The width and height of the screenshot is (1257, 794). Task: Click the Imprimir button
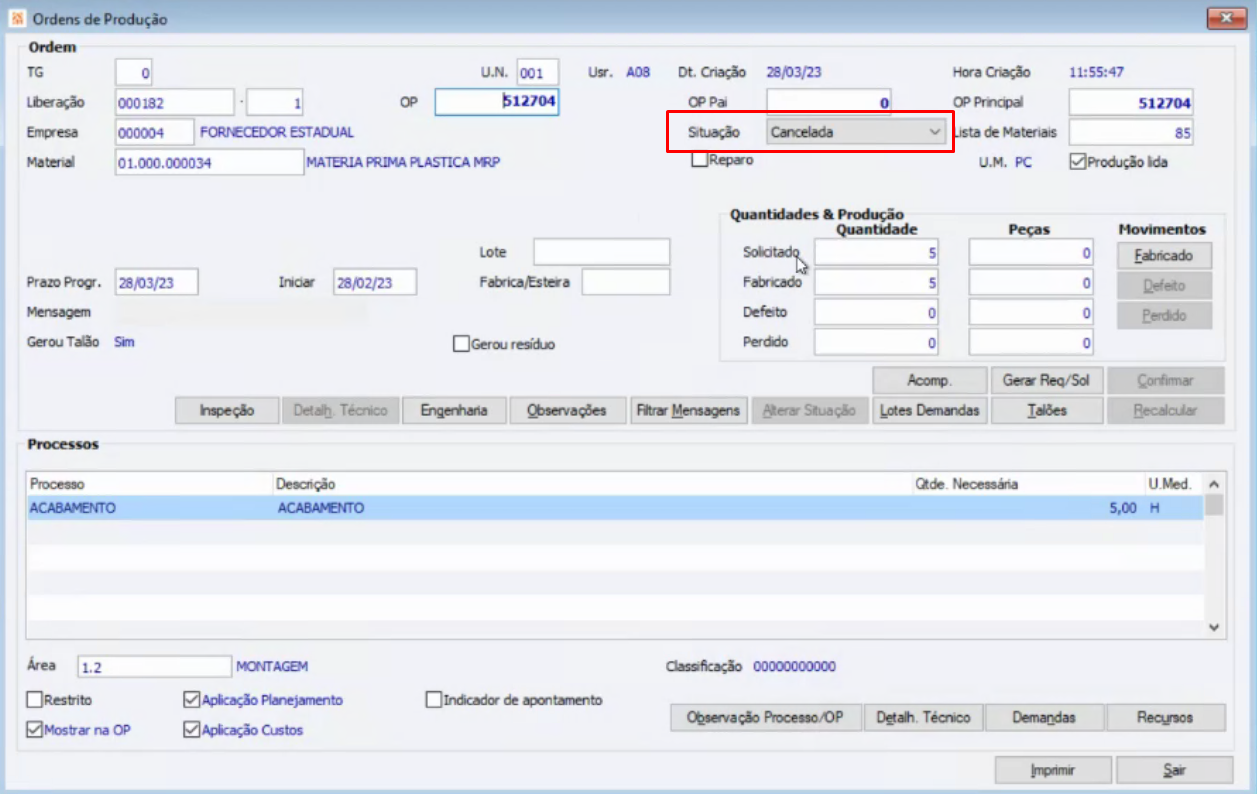coord(1053,770)
